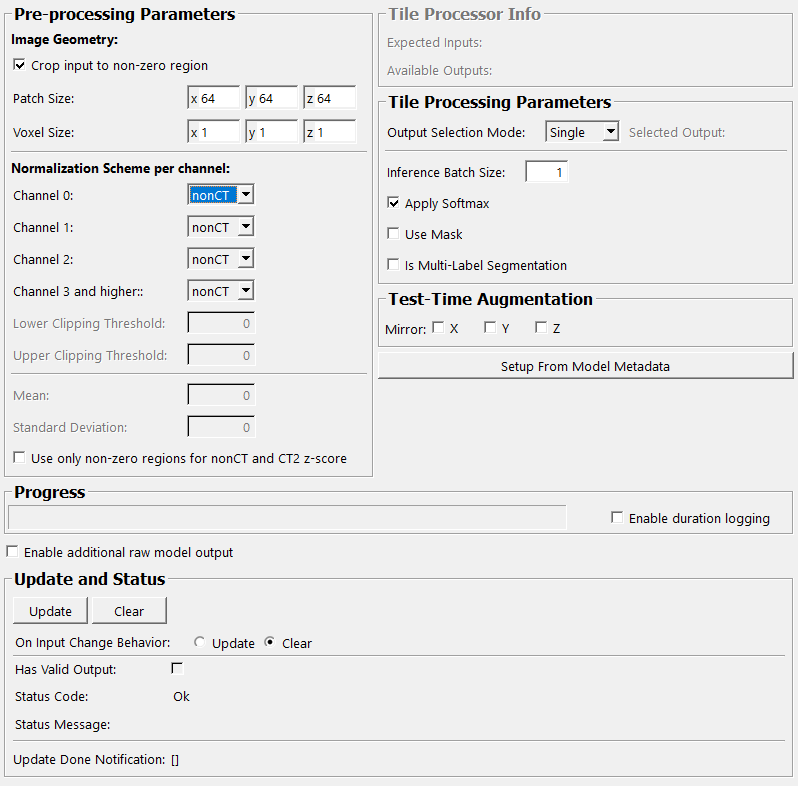The image size is (798, 786).
Task: Select Update radio for input change
Action: [200, 643]
